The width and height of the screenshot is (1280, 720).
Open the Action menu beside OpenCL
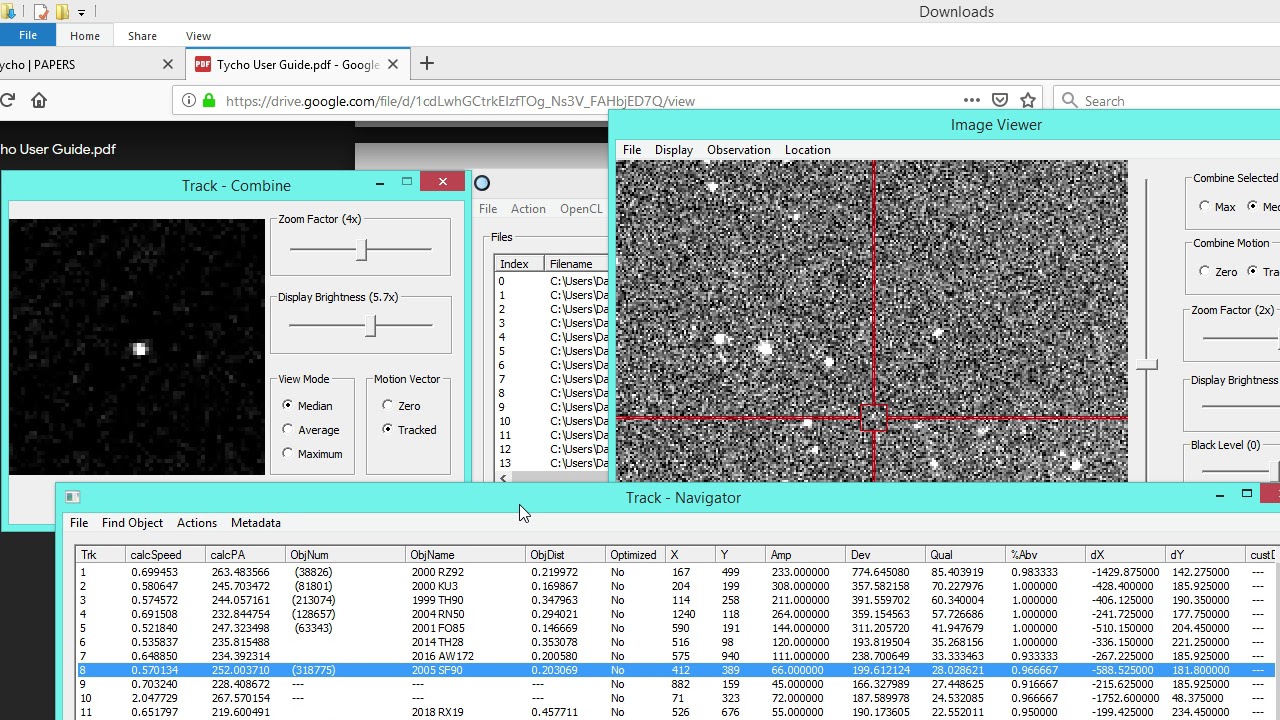(x=528, y=209)
